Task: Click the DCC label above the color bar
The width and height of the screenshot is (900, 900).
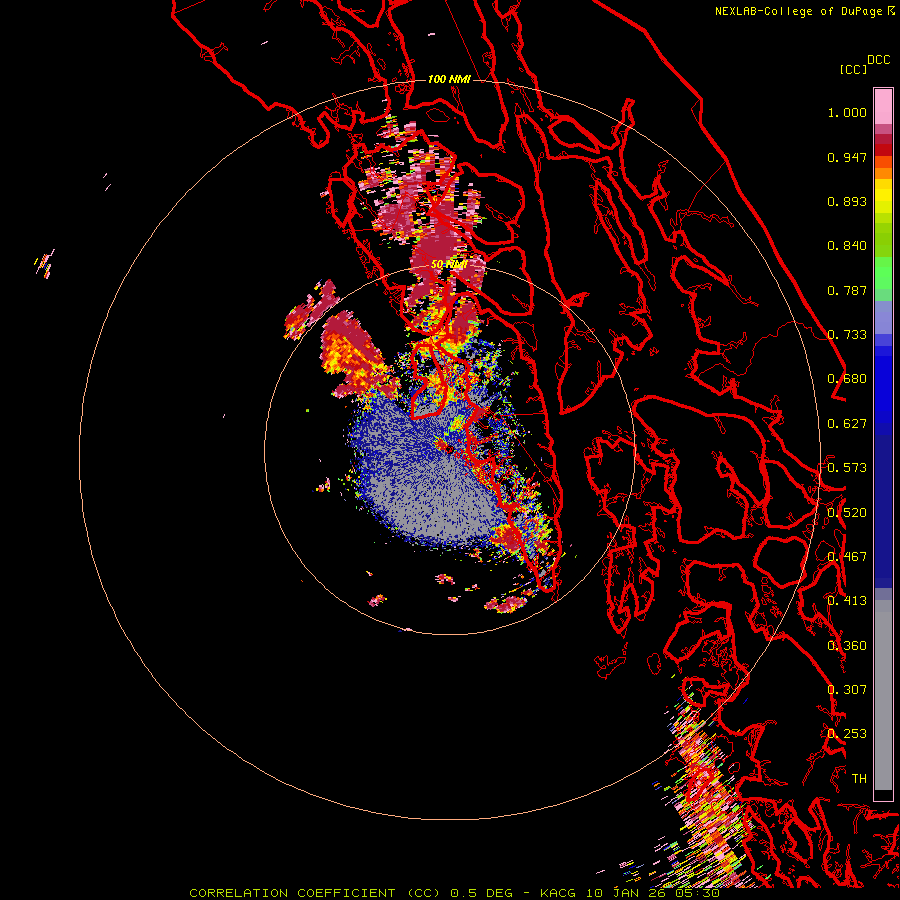Action: coord(878,60)
